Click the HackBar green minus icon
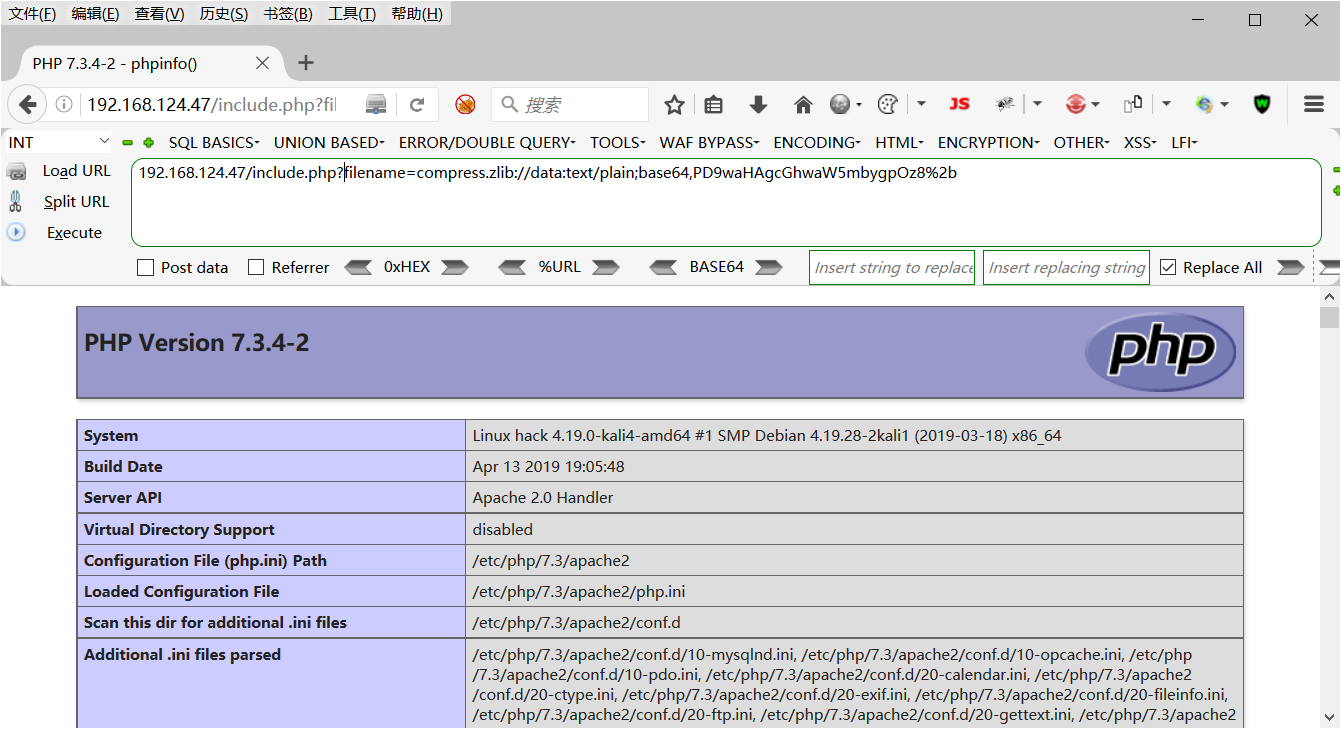Screen dimensions: 1341x729 point(128,143)
